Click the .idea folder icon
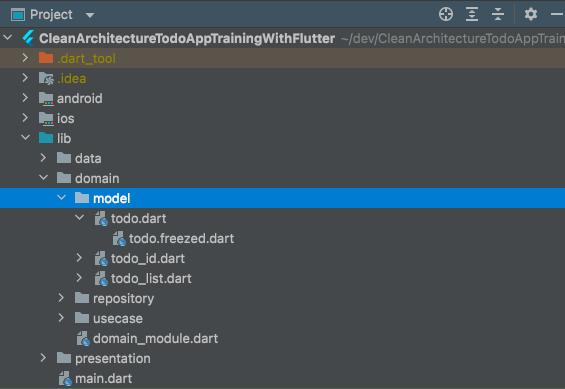Image resolution: width=565 pixels, height=389 pixels. pyautogui.click(x=46, y=78)
